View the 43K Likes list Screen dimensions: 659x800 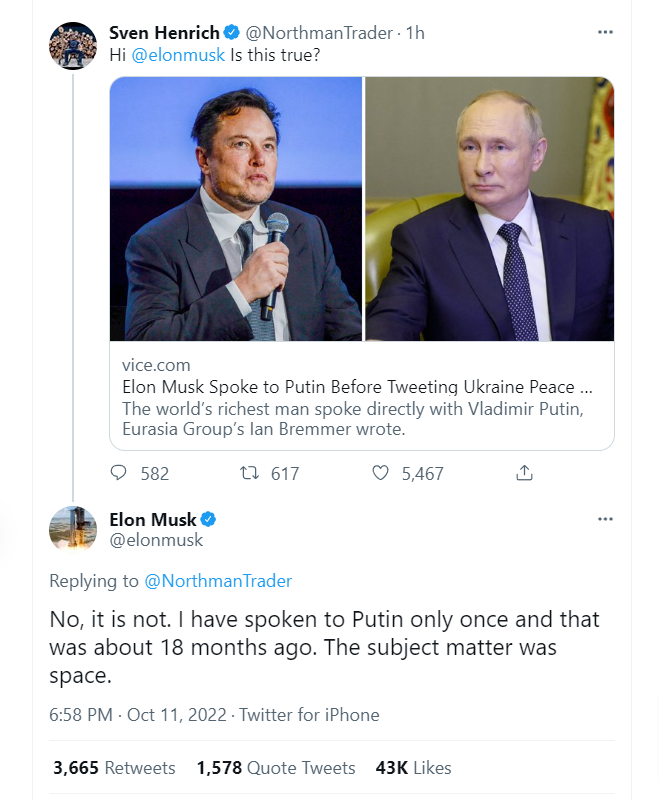click(413, 768)
